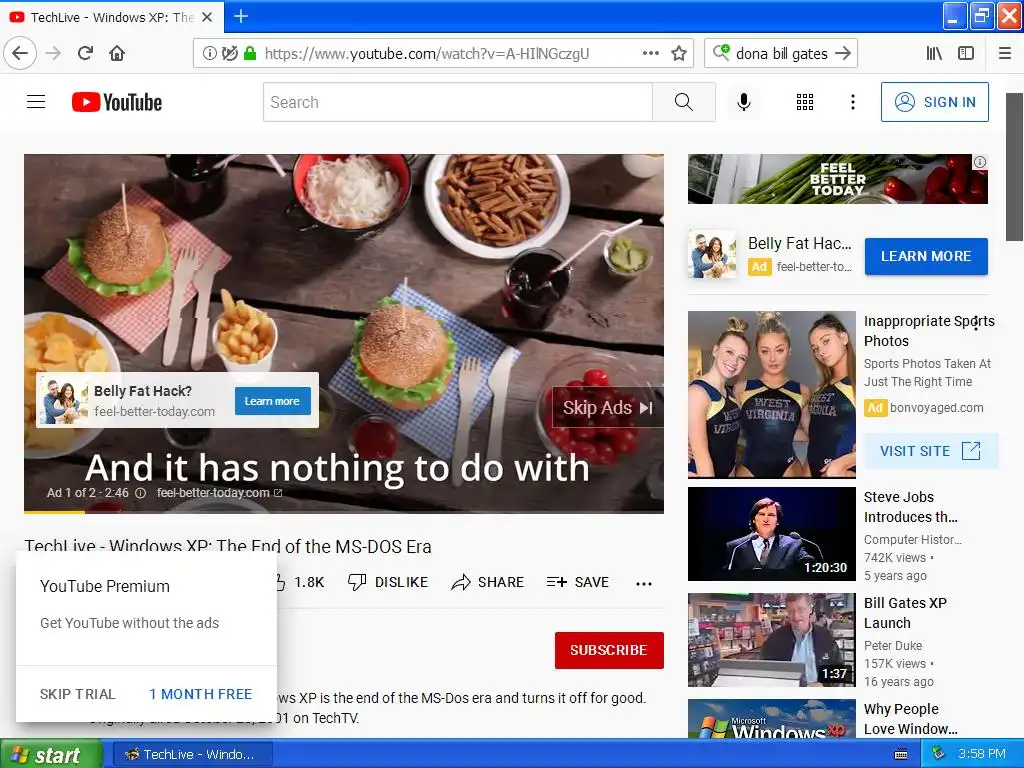
Task: Open the browser home page icon
Action: 117,53
